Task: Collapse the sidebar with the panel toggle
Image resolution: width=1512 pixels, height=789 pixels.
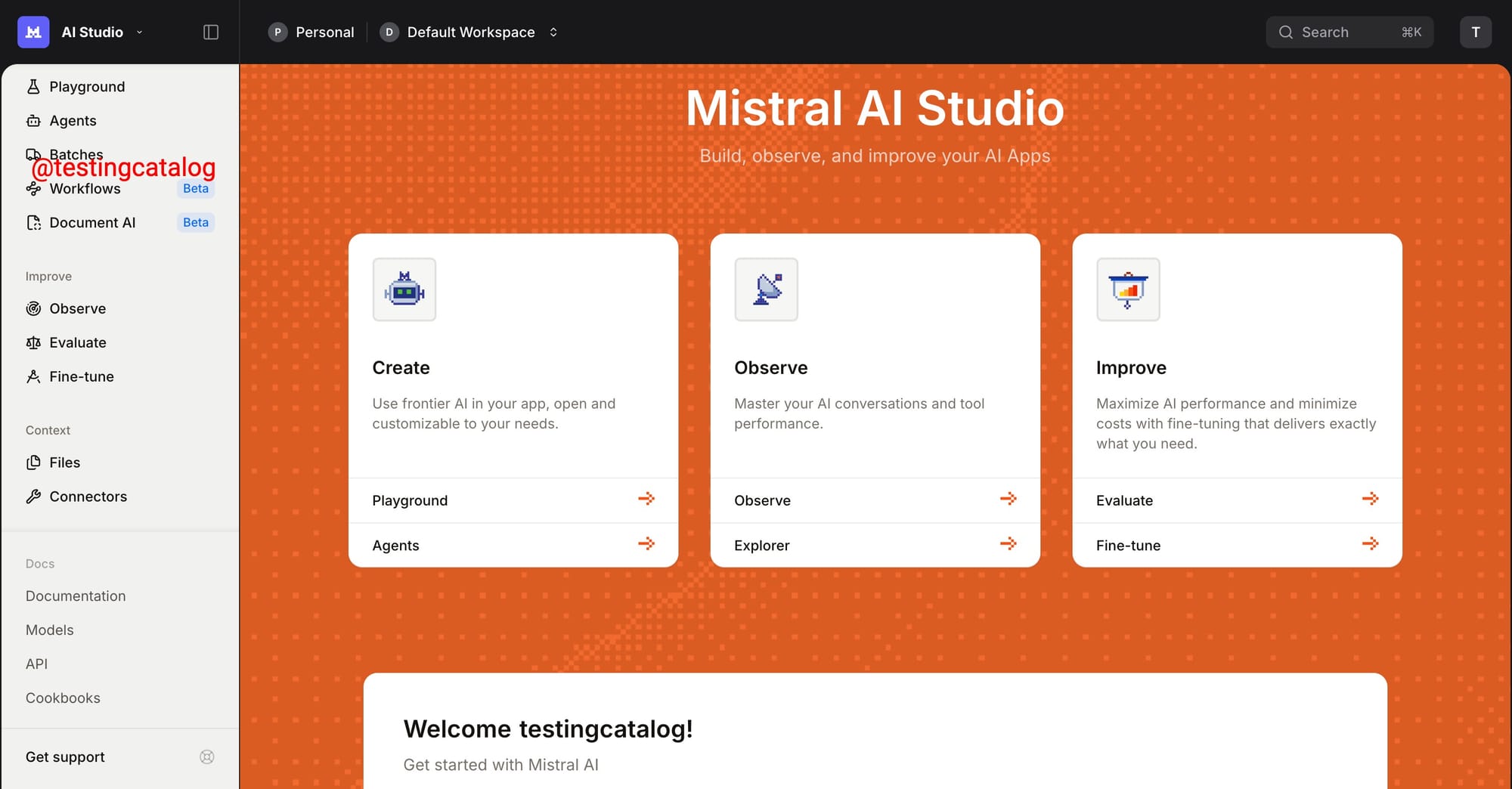Action: 210,32
